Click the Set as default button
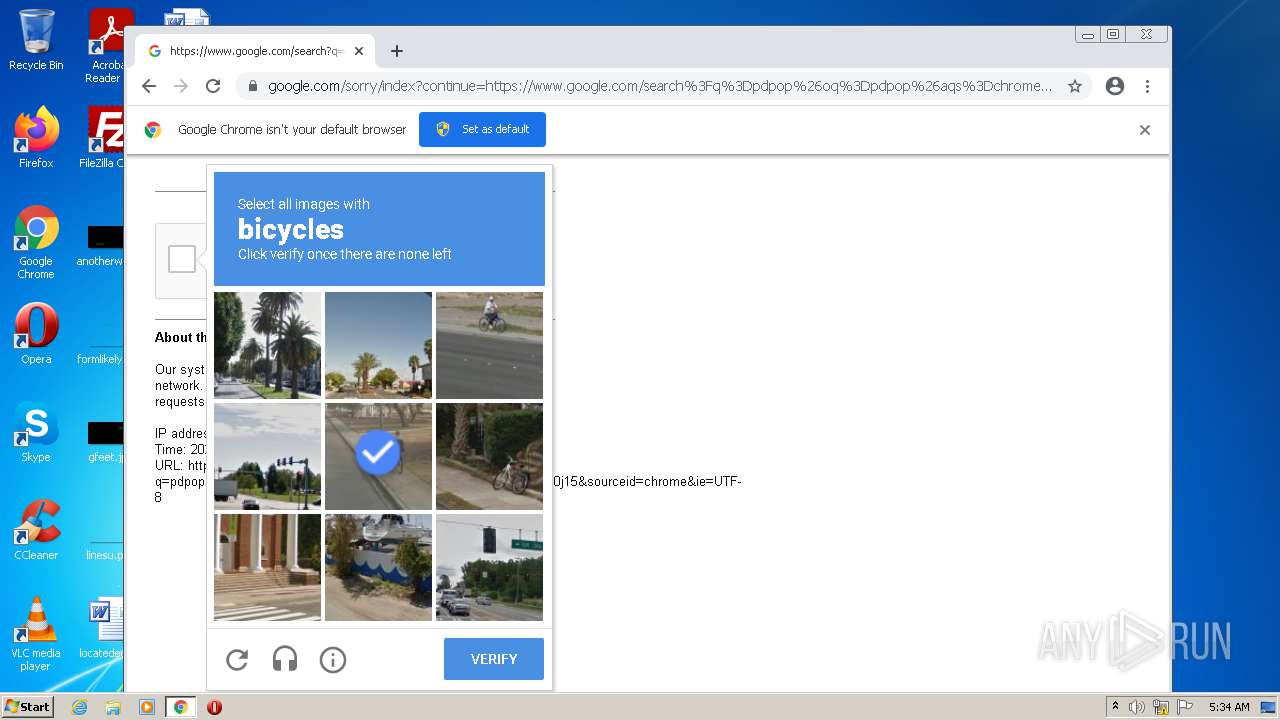Viewport: 1280px width, 720px height. coord(482,129)
